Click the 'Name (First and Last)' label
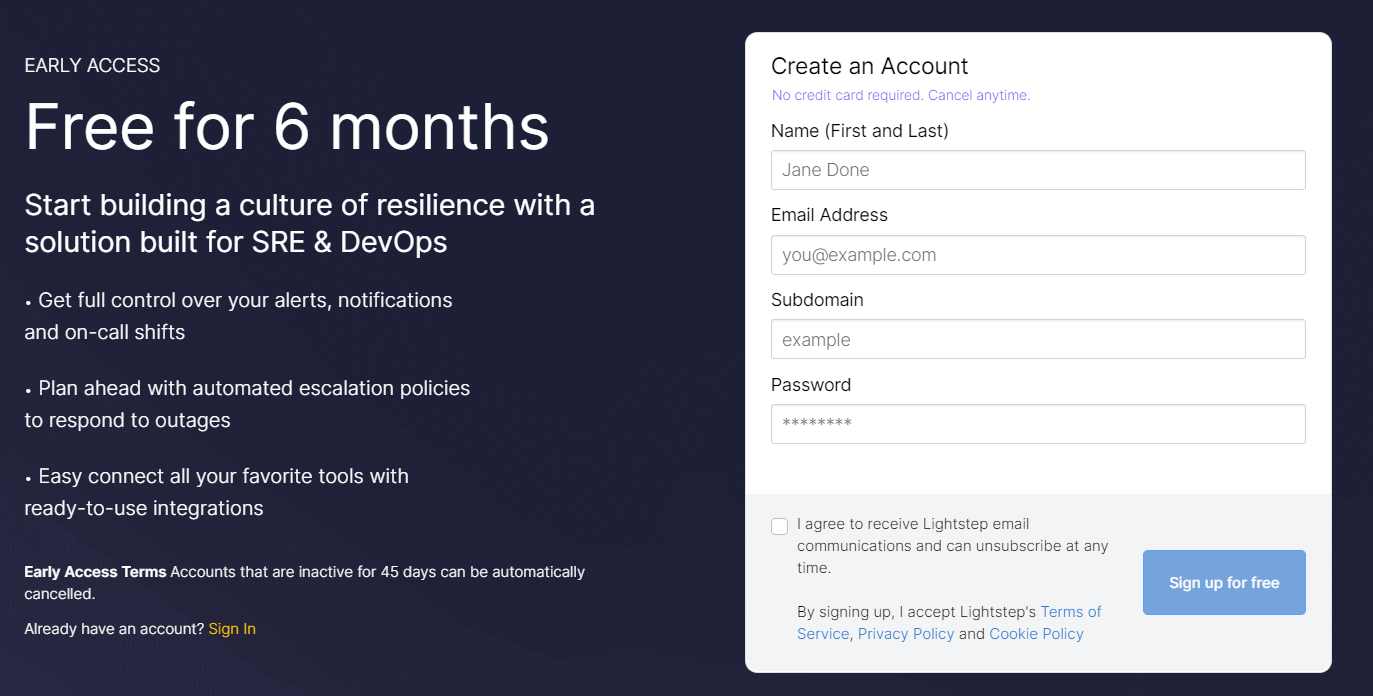The image size is (1373, 696). click(859, 131)
